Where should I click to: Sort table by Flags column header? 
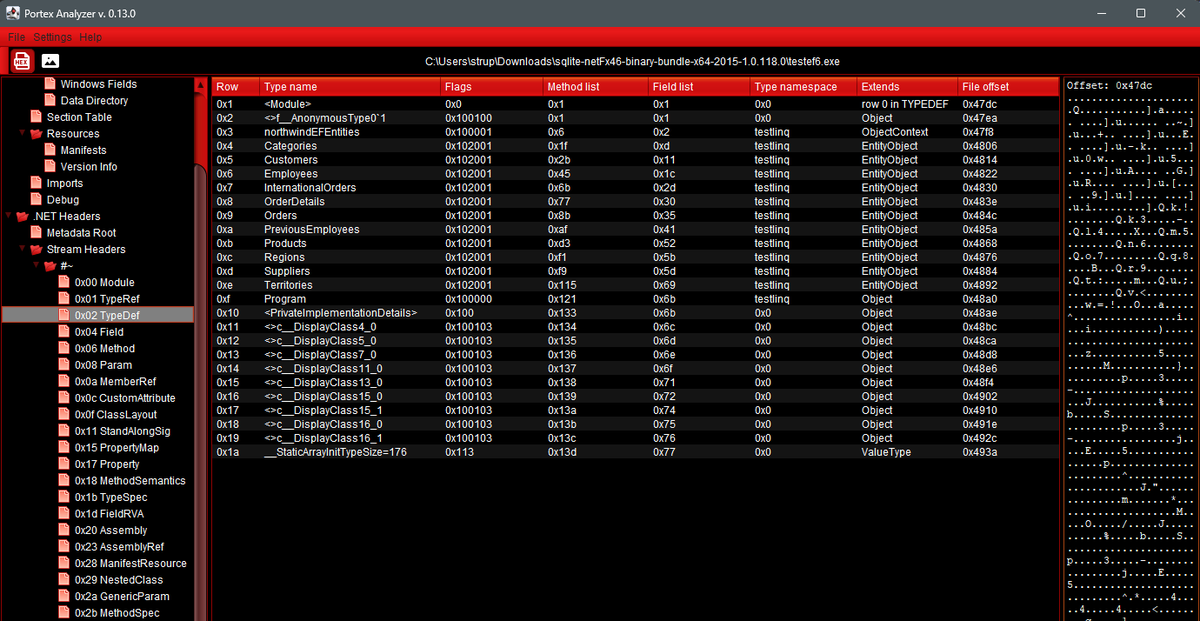click(x=492, y=87)
